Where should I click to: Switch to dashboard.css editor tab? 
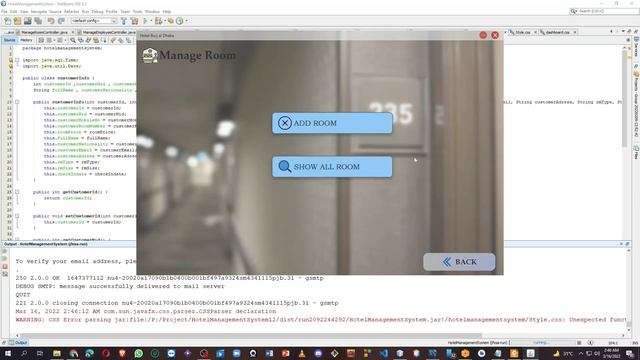(558, 32)
